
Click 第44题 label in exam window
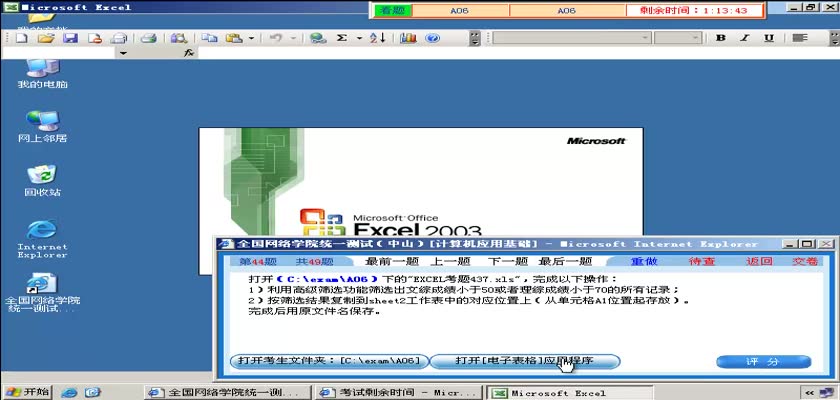tap(258, 261)
